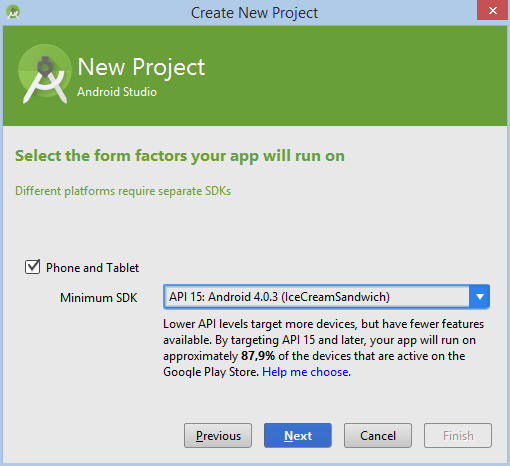Screen dimensions: 510x466
Task: Click 'Different platforms require separate SDKs' text
Action: point(123,191)
